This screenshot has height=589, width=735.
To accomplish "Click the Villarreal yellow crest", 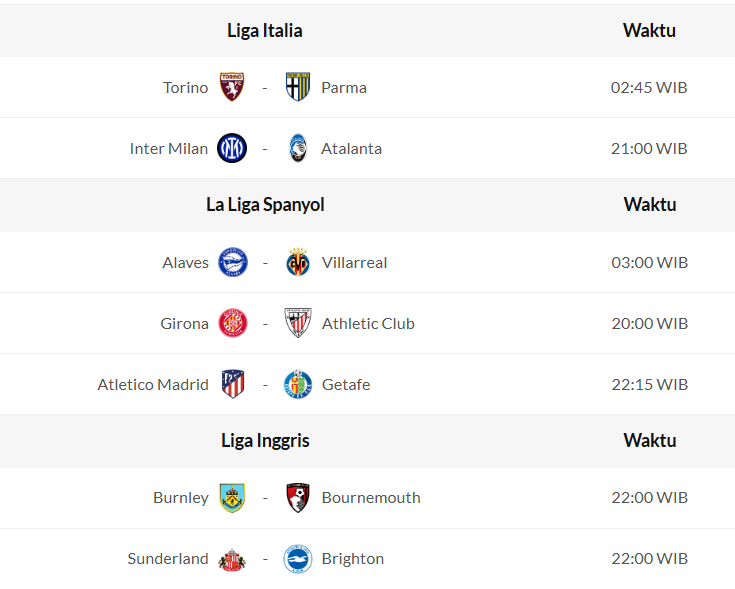I will tap(298, 262).
